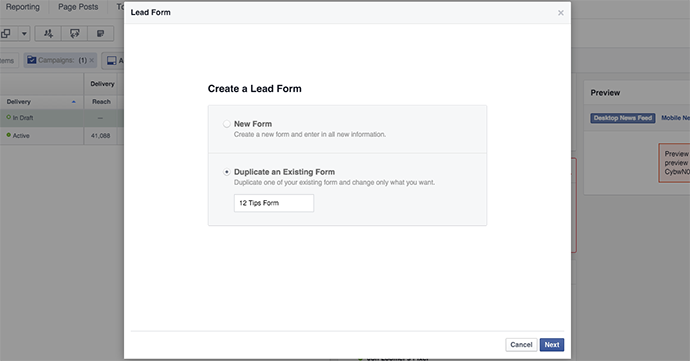Click the 41,088 reach value
The height and width of the screenshot is (361, 690).
pos(100,136)
